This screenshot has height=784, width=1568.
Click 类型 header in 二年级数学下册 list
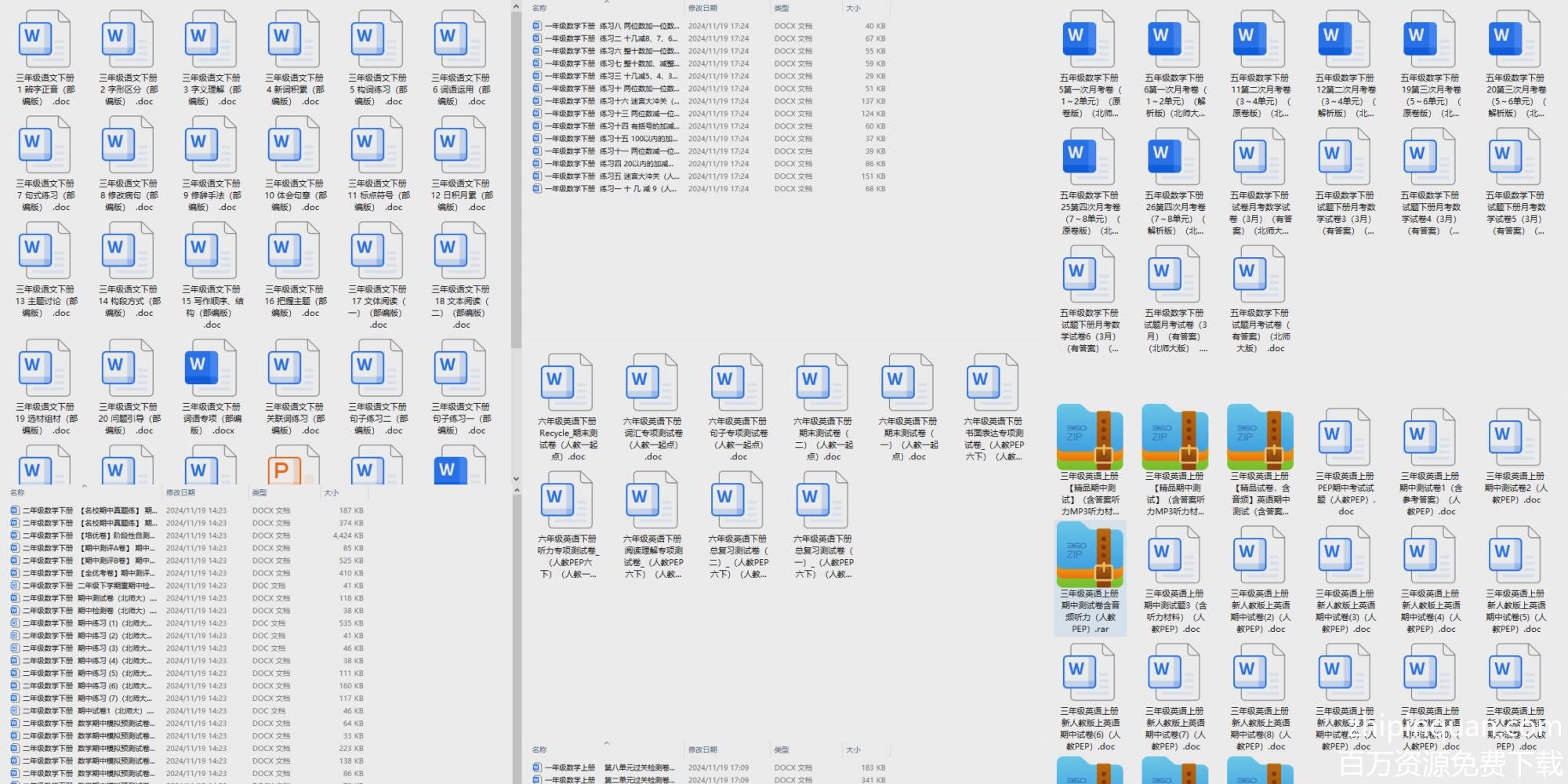click(x=260, y=493)
